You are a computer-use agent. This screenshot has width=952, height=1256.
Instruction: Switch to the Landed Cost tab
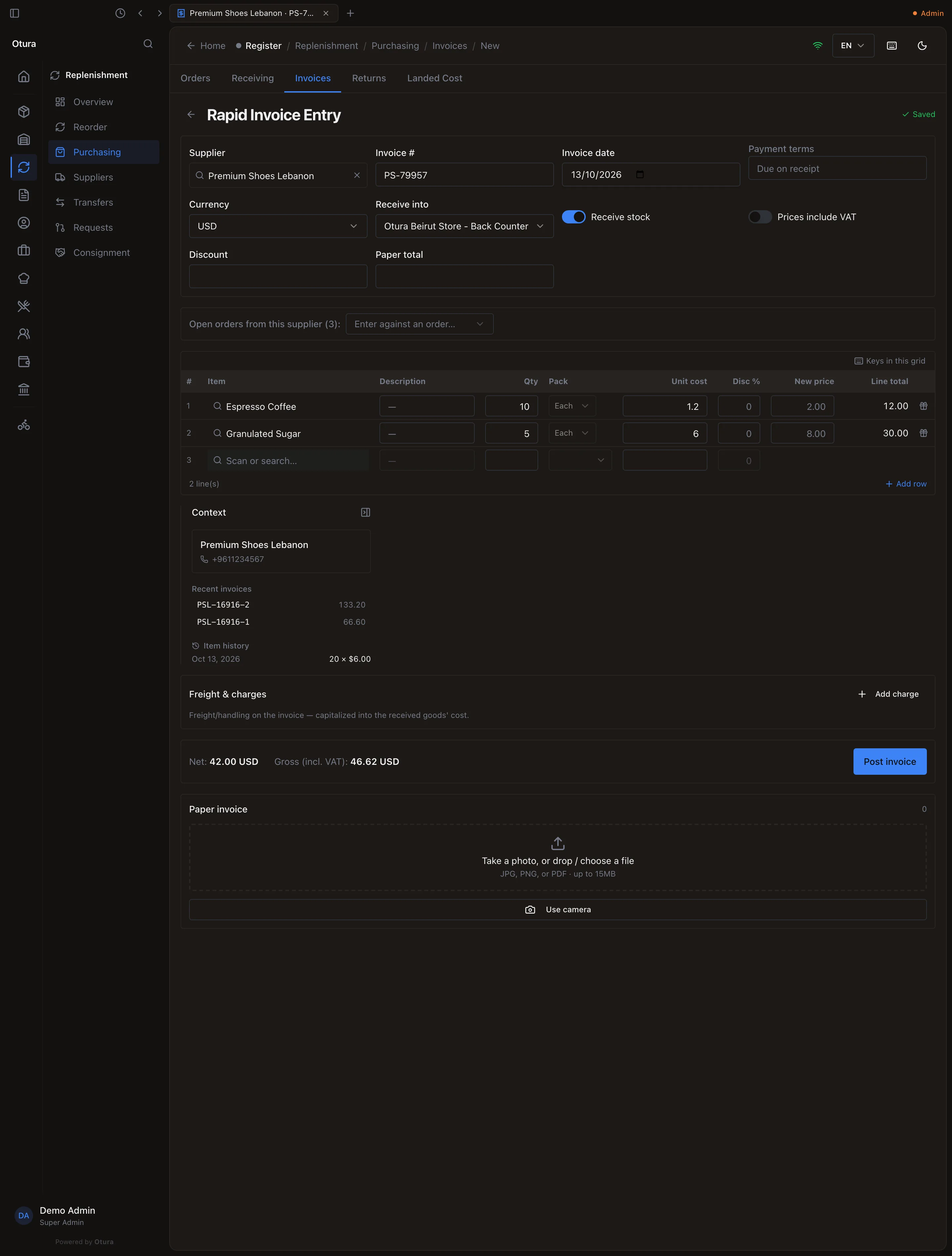[435, 78]
